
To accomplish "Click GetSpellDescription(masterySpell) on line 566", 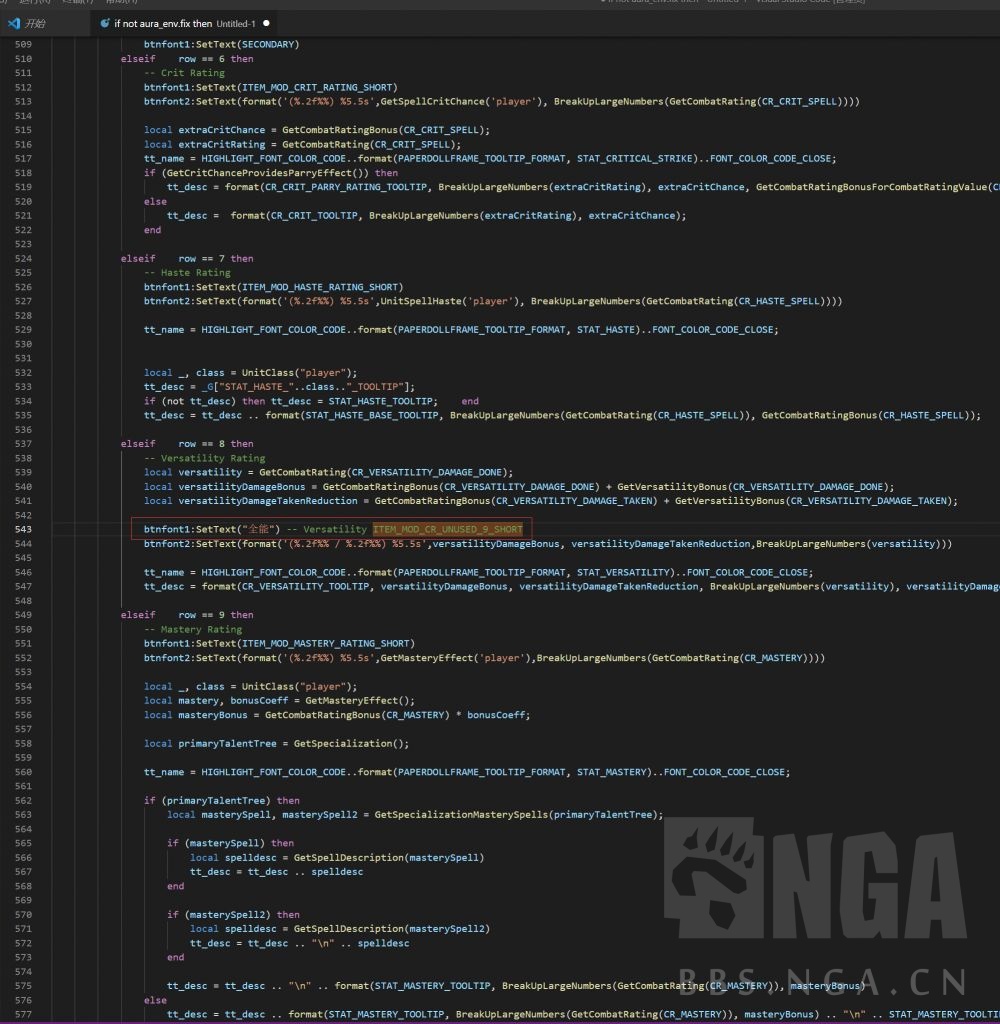I will (389, 858).
